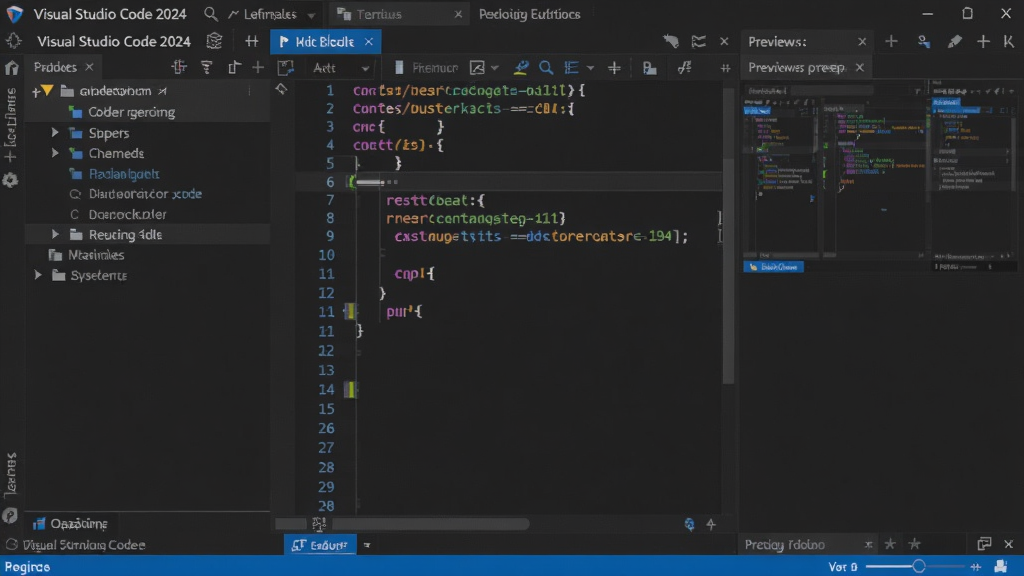Expand the Reucing fdle folder
The height and width of the screenshot is (576, 1024).
(x=56, y=234)
